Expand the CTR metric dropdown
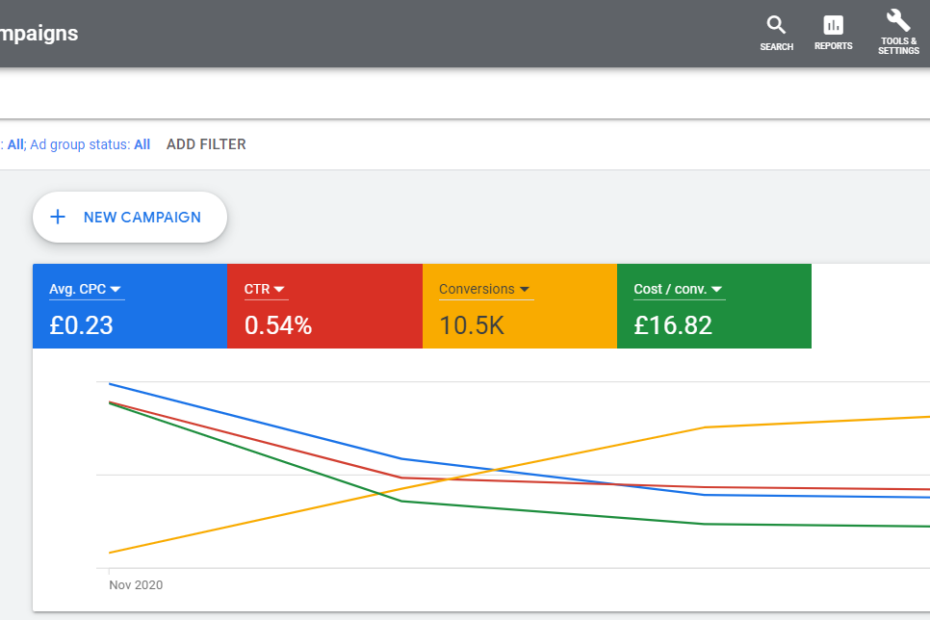This screenshot has width=930, height=620. (x=279, y=289)
